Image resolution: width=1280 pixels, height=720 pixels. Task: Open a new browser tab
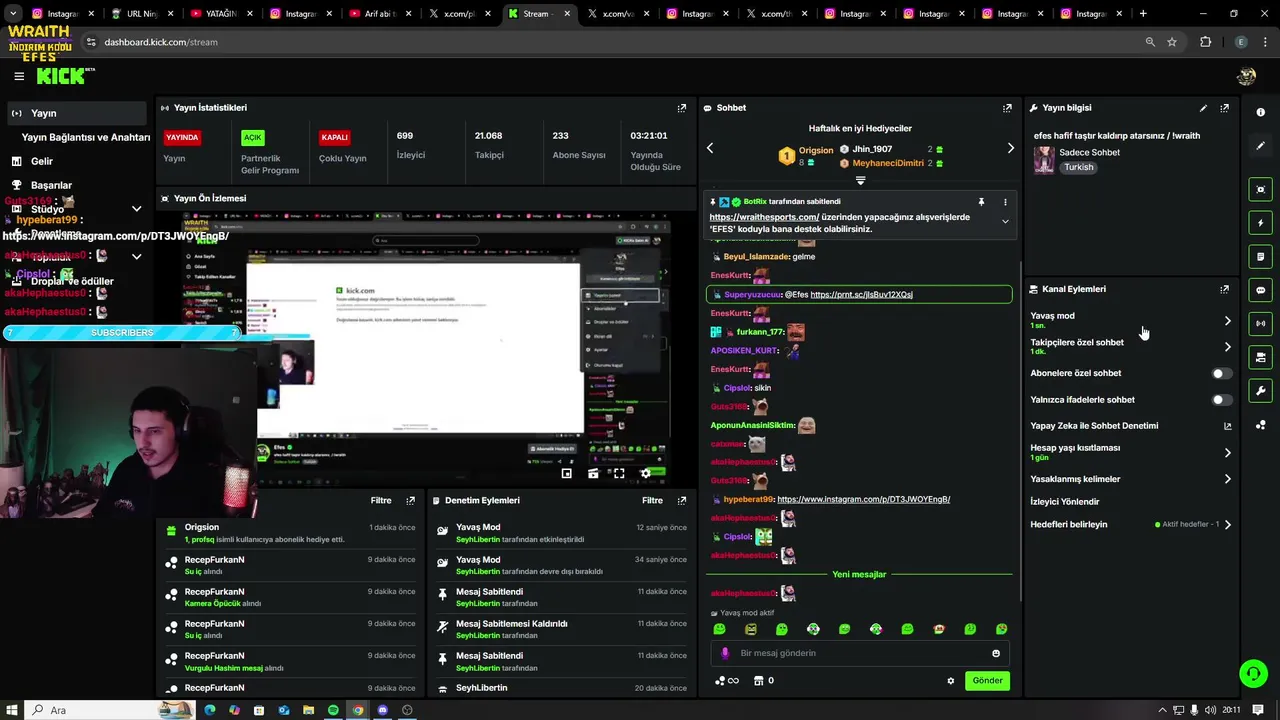tap(1143, 14)
